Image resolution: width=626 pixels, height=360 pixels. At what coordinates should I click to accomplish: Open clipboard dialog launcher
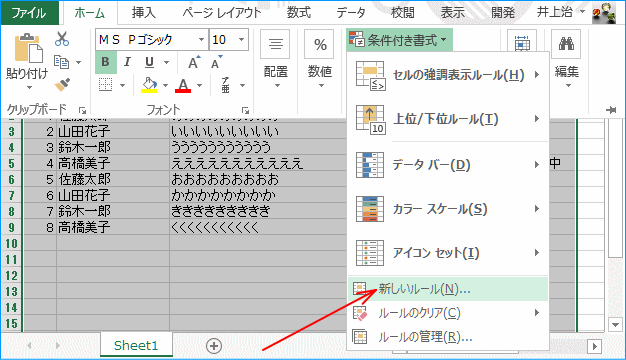click(83, 110)
